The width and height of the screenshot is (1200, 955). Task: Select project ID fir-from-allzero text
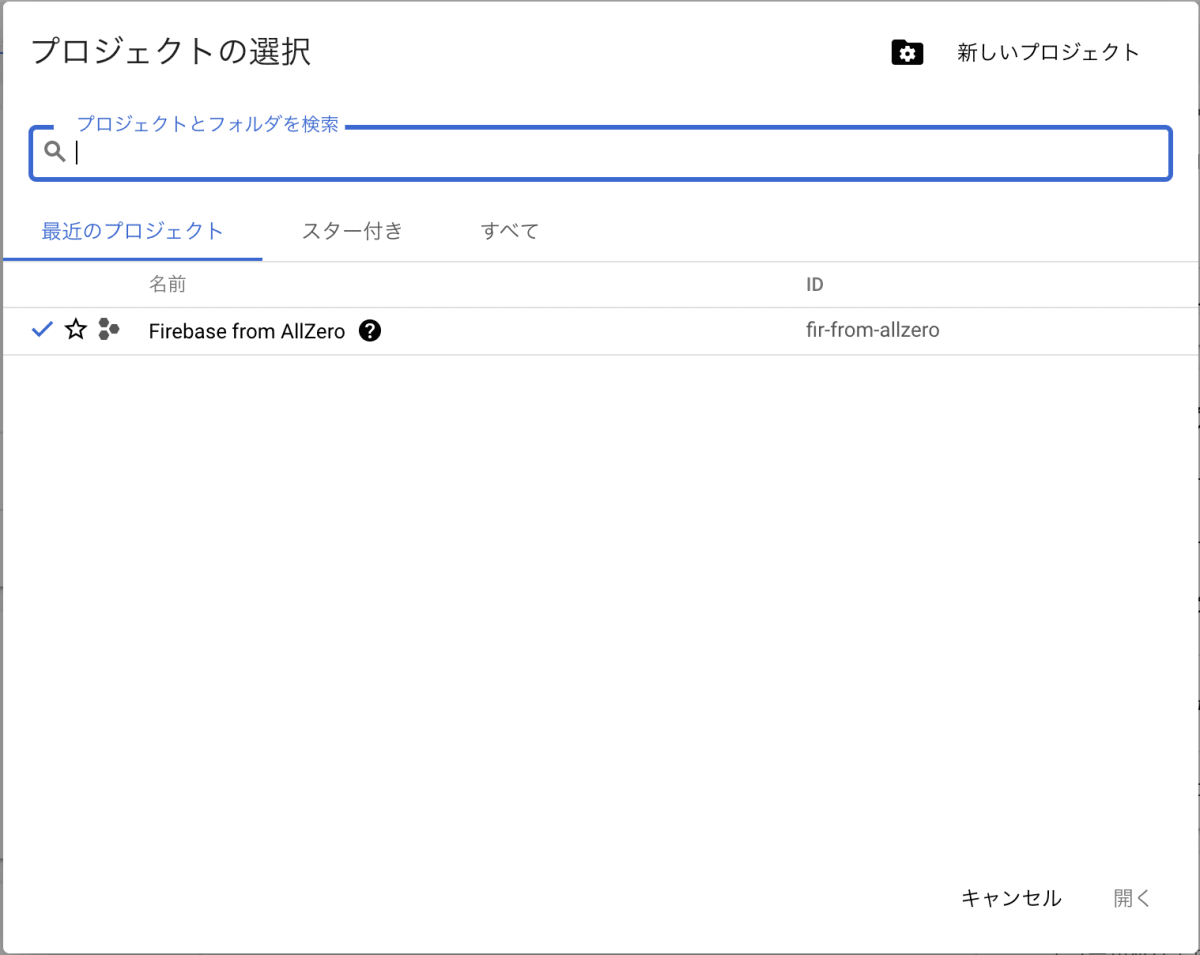tap(873, 330)
